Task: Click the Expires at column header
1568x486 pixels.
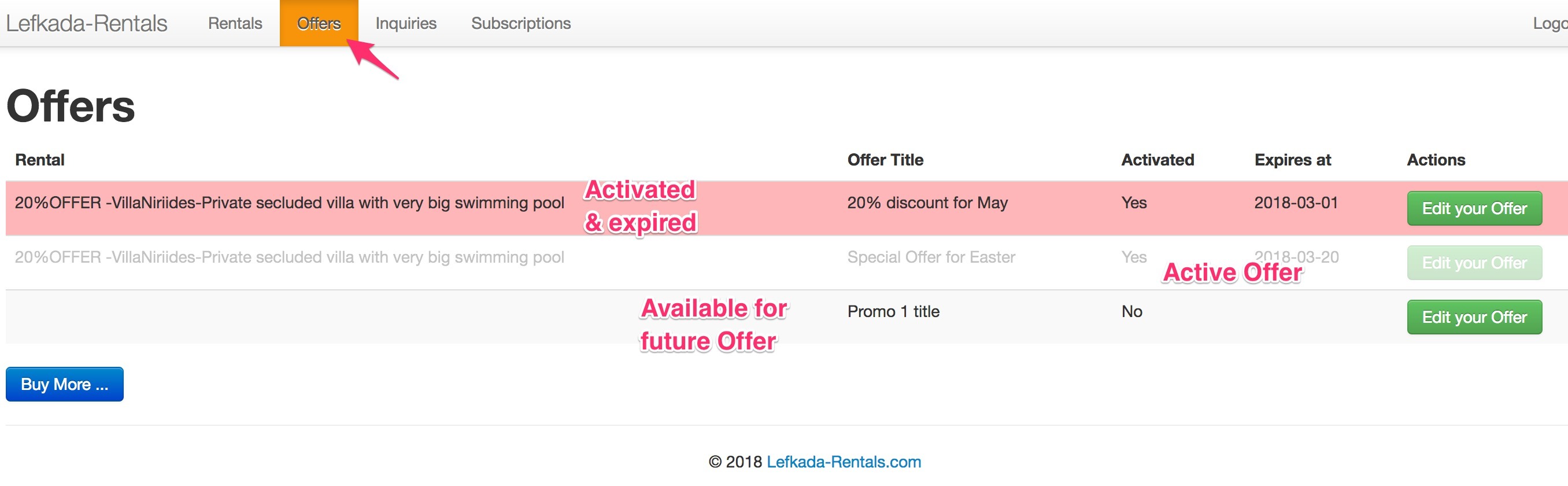Action: [1293, 160]
